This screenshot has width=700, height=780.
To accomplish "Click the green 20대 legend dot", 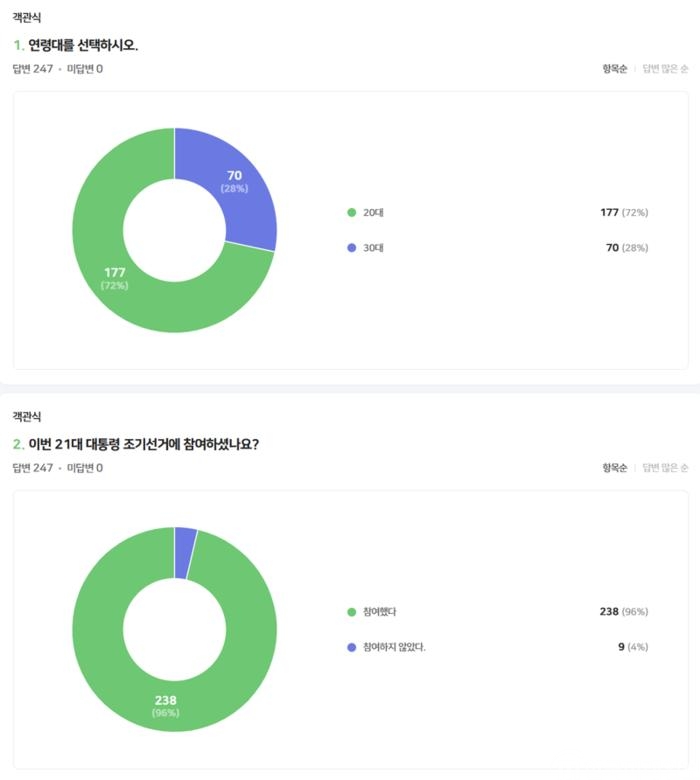I will point(351,212).
